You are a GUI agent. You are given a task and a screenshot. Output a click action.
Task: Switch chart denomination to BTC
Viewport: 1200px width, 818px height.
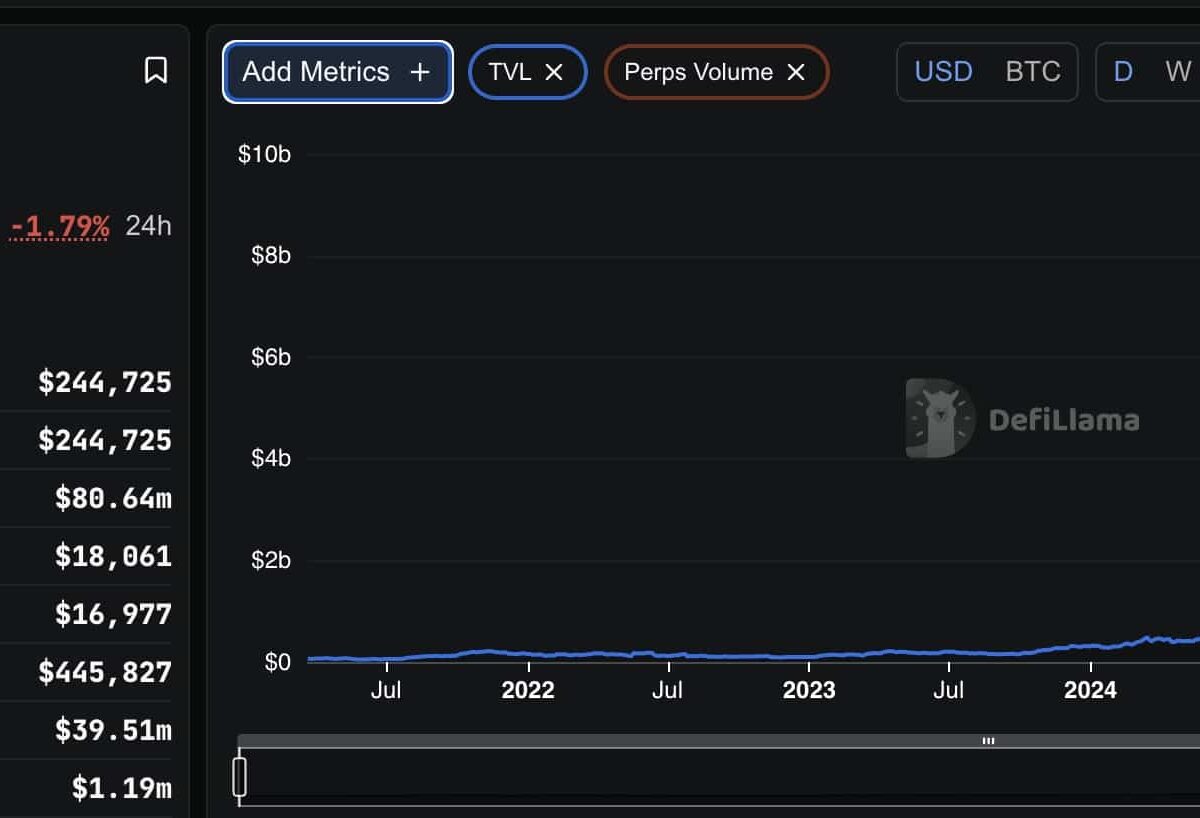pyautogui.click(x=1033, y=72)
